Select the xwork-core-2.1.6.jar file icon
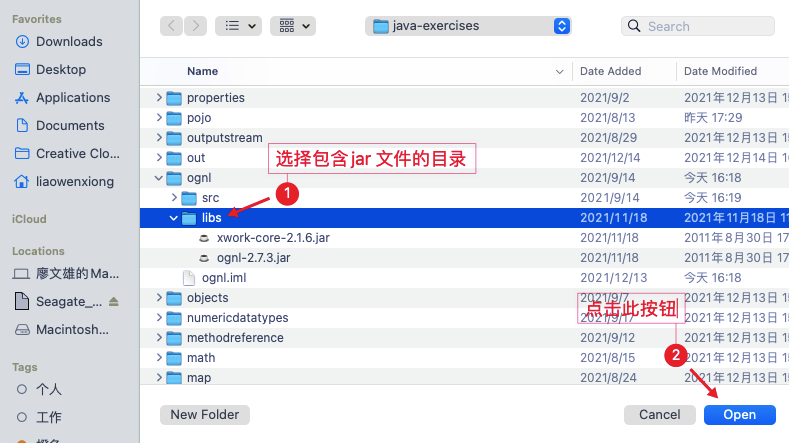This screenshot has height=443, width=789. [x=204, y=238]
